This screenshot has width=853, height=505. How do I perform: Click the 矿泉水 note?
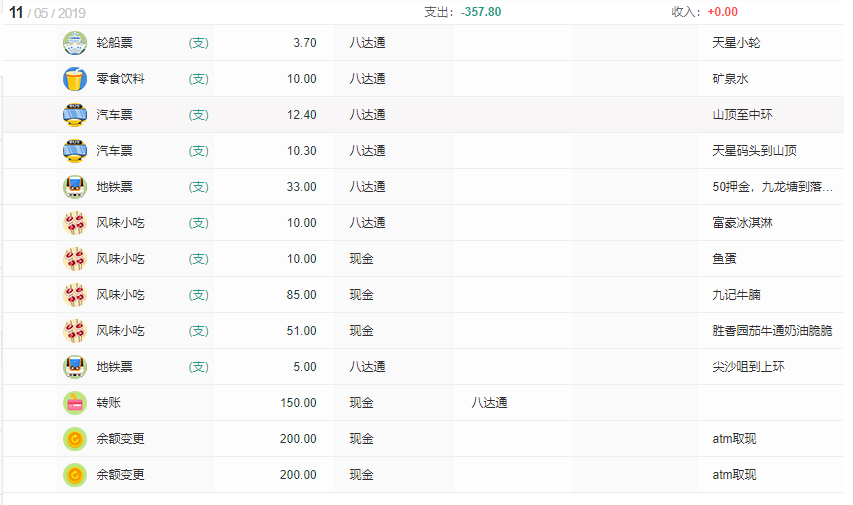(x=730, y=79)
